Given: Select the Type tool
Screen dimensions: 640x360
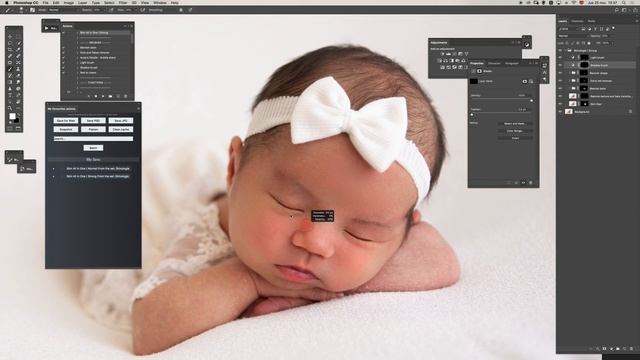Looking at the screenshot, I should [x=10, y=95].
